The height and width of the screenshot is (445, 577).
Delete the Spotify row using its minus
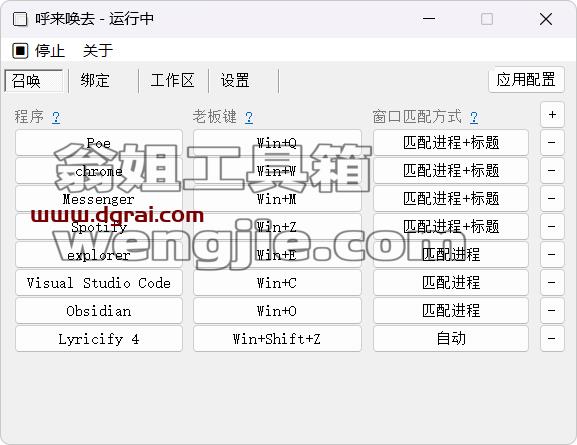(552, 227)
